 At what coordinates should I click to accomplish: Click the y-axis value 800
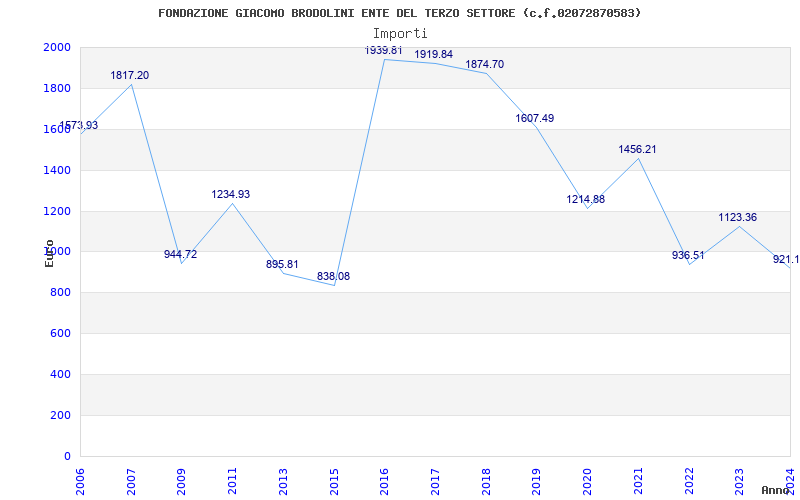(x=62, y=292)
